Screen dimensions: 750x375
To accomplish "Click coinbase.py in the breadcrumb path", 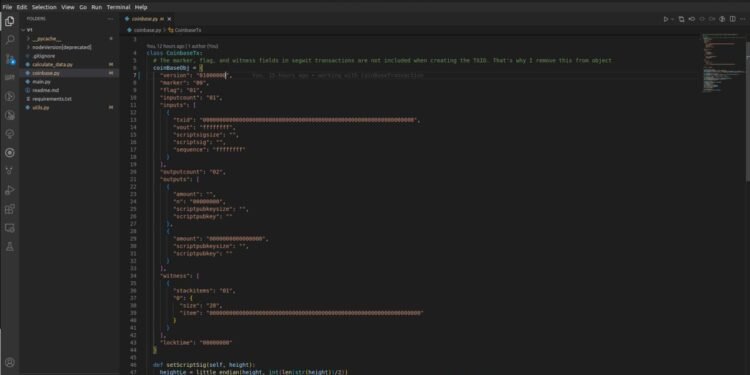I will tap(148, 30).
